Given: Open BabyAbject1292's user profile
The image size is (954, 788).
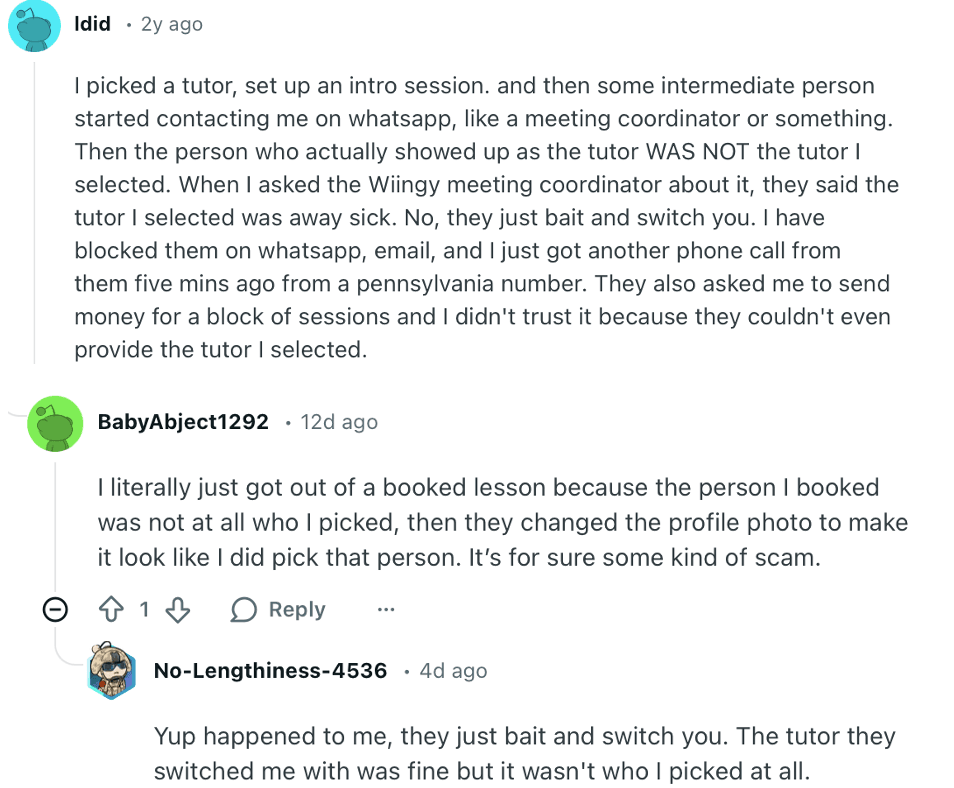Looking at the screenshot, I should (x=183, y=422).
